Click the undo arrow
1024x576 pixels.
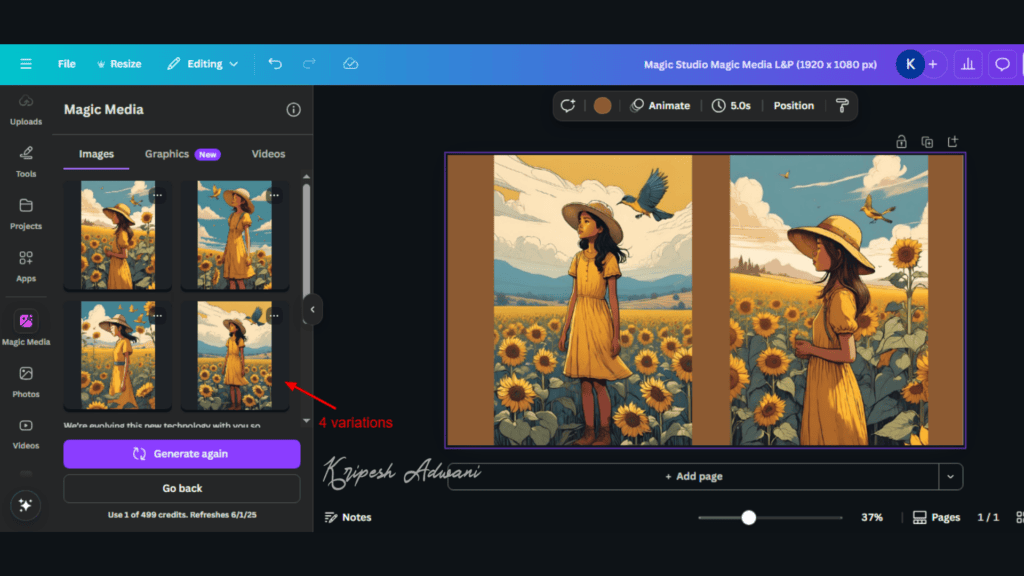click(x=275, y=63)
